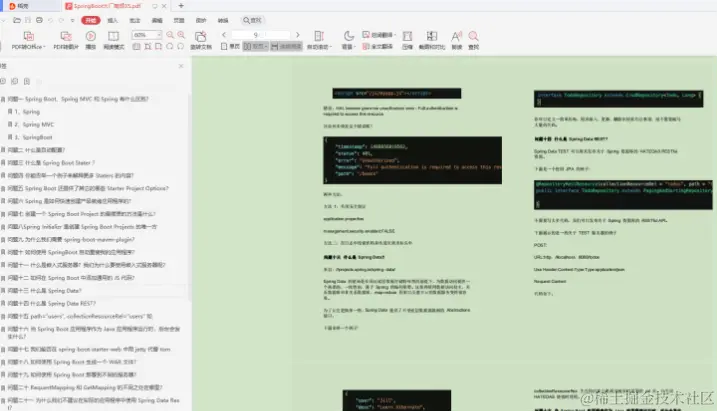
Task: Click the PDF转图片 tool
Action: point(66,40)
